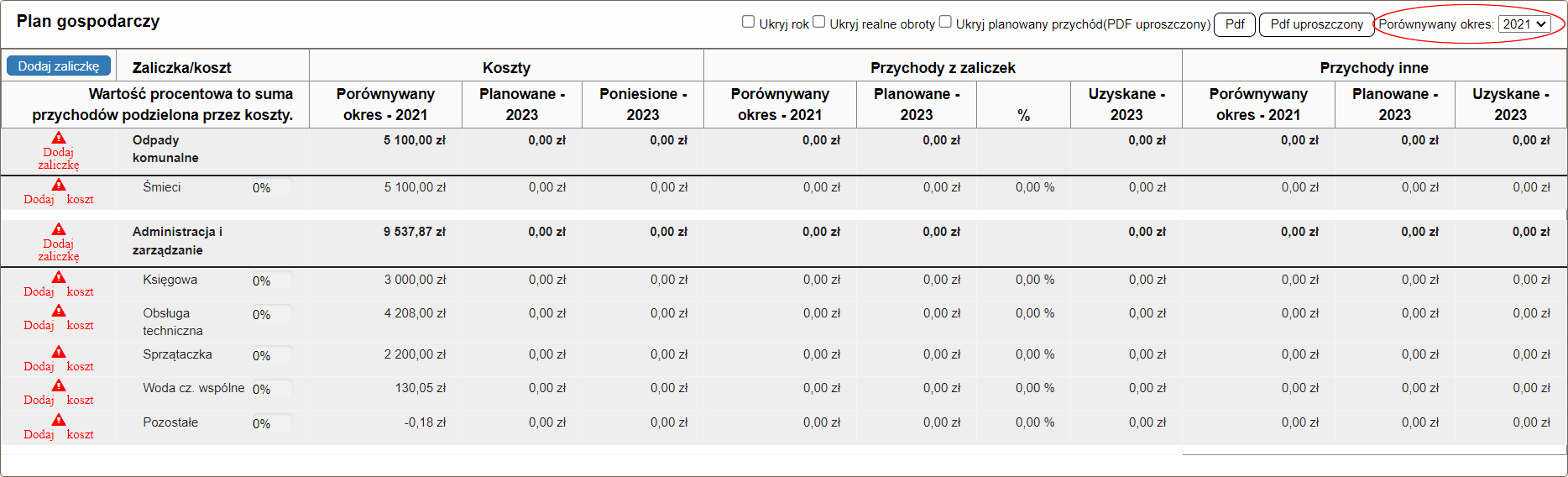Screen dimensions: 1568x477
Task: Click warning icon in Księgowa row
Action: coord(59,277)
